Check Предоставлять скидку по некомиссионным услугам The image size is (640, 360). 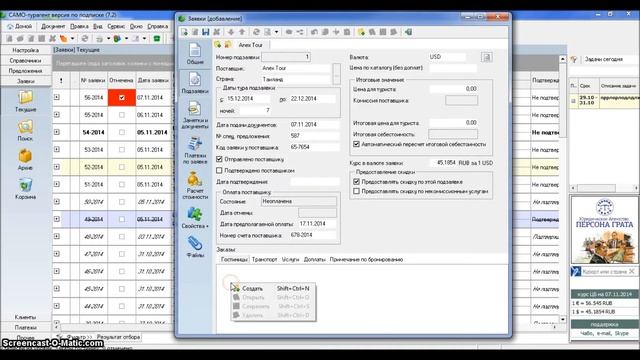tap(356, 191)
